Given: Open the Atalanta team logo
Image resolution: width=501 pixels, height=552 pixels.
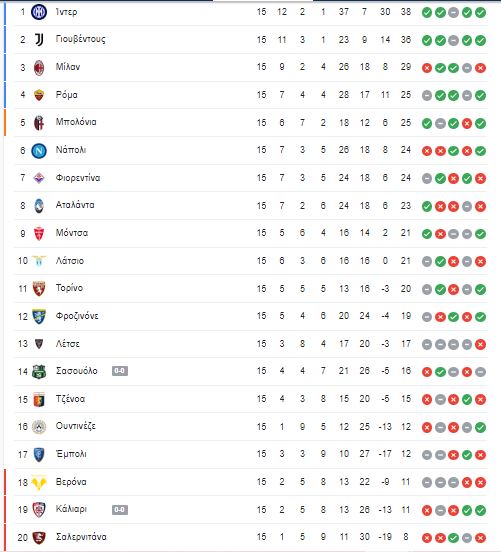Looking at the screenshot, I should (39, 206).
